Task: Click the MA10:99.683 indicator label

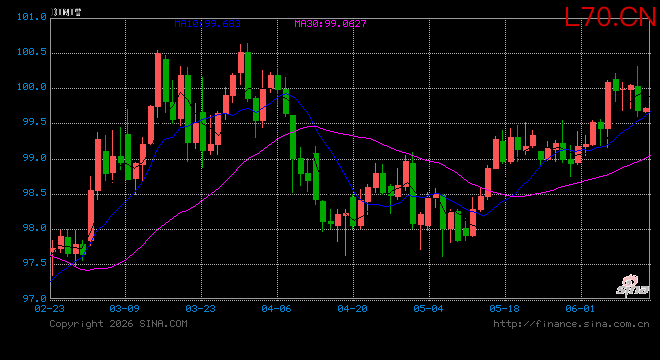Action: pos(208,24)
